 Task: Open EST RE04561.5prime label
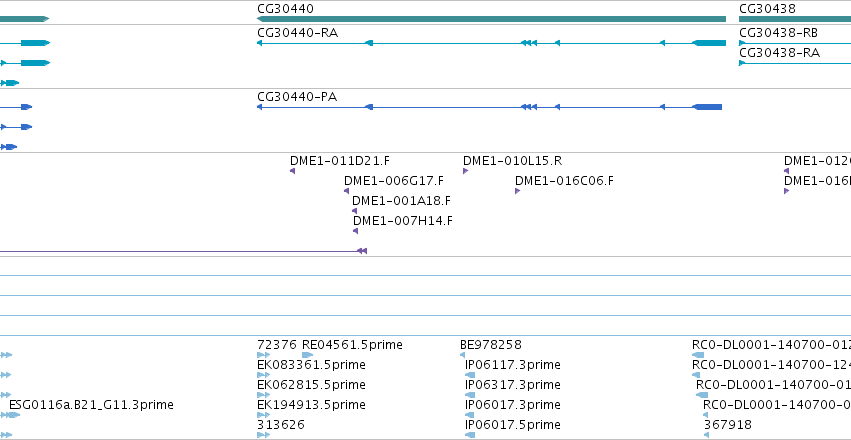point(352,345)
